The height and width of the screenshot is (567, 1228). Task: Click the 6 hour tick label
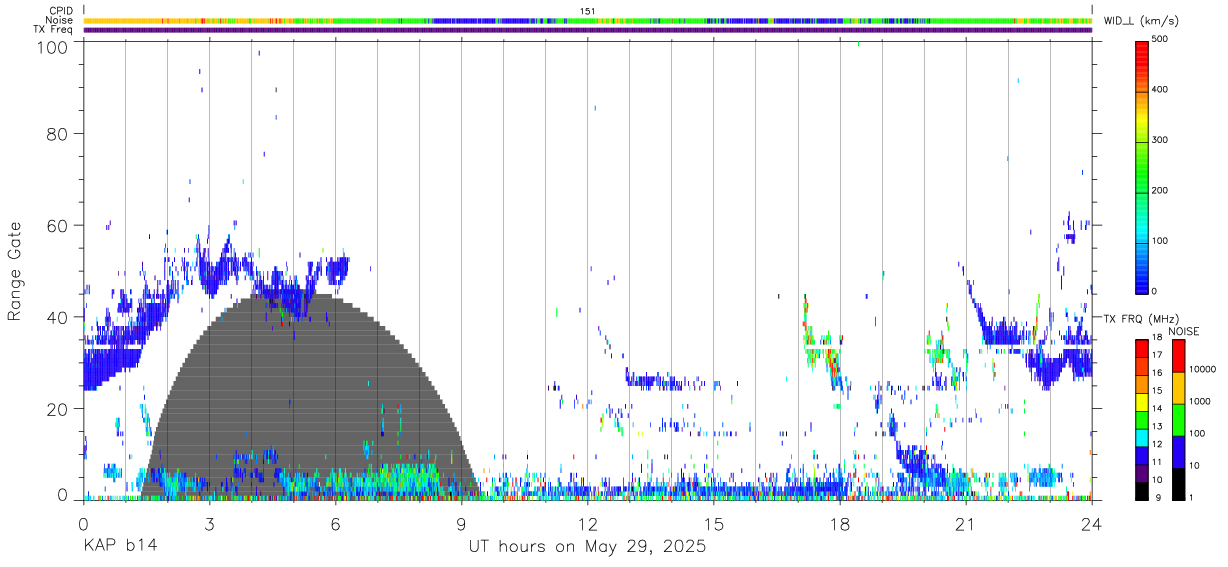coord(335,523)
